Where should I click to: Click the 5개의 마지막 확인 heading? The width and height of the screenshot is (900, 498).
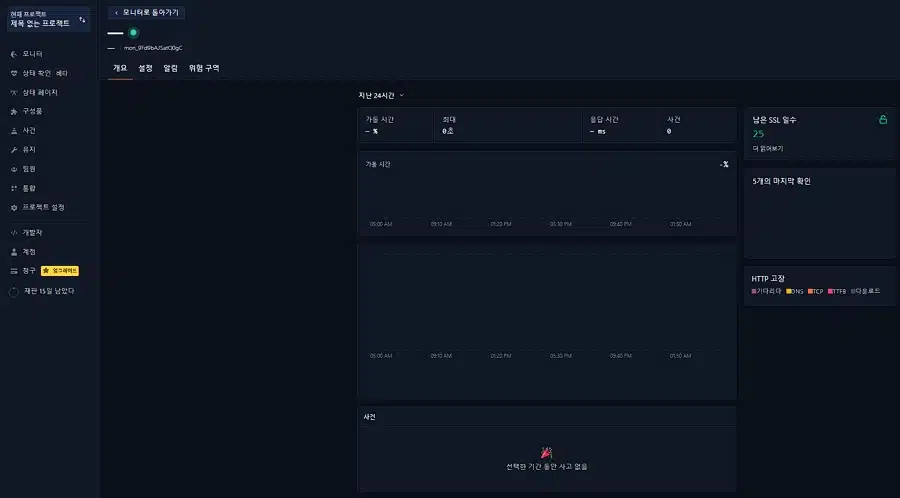click(x=781, y=181)
